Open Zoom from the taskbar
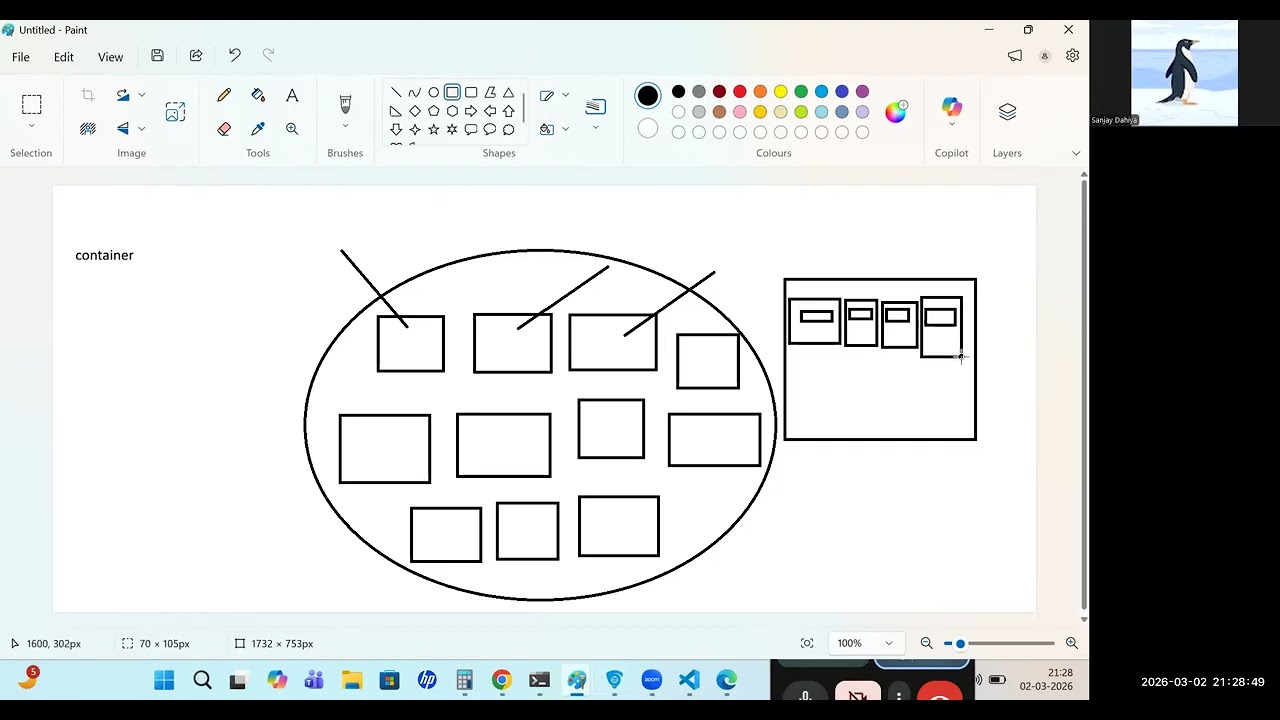Viewport: 1280px width, 720px height. click(x=652, y=681)
